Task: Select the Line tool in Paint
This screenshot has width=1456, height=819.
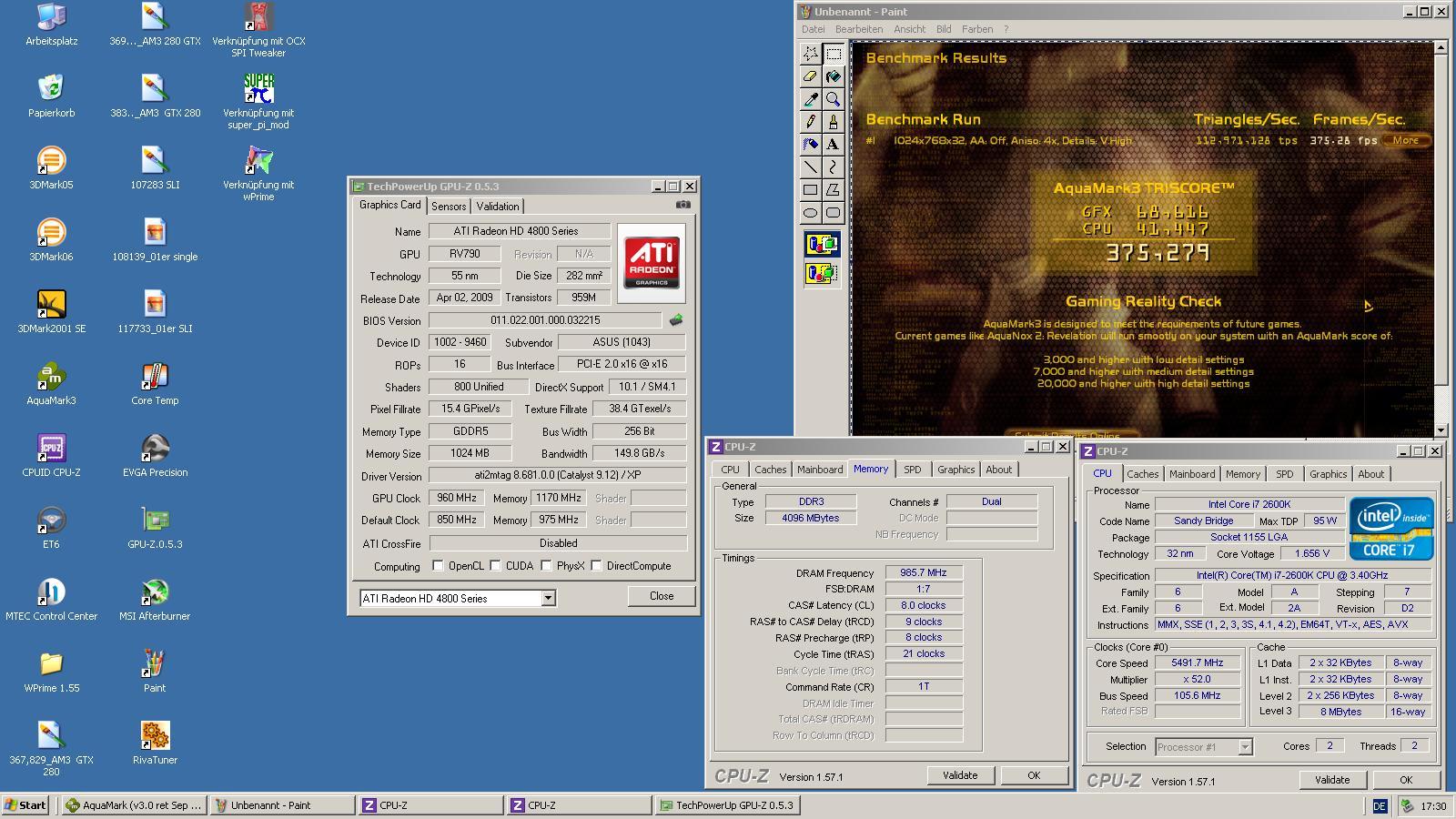Action: (810, 167)
